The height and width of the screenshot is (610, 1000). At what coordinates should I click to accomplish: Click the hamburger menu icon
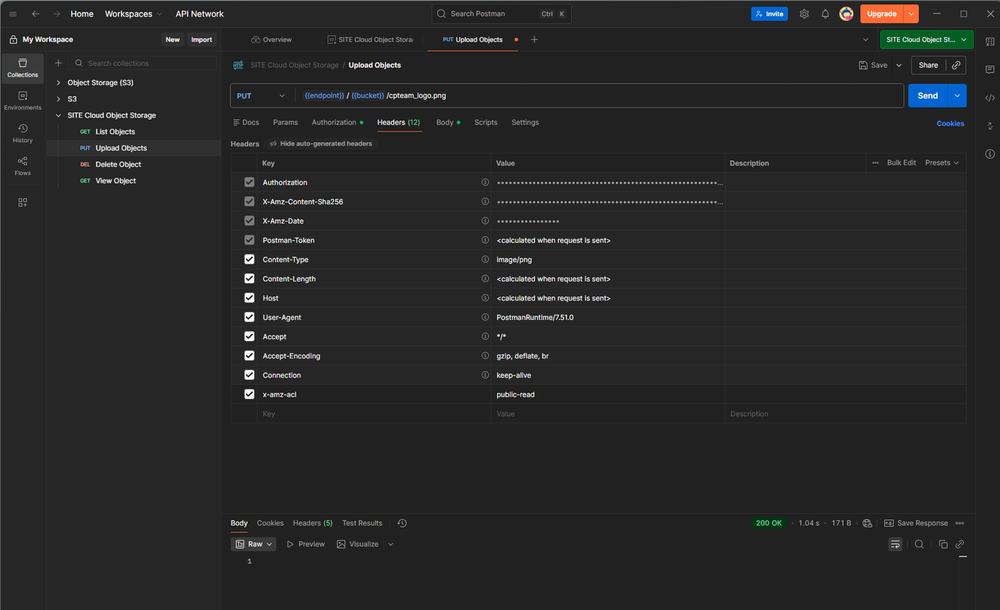point(13,13)
